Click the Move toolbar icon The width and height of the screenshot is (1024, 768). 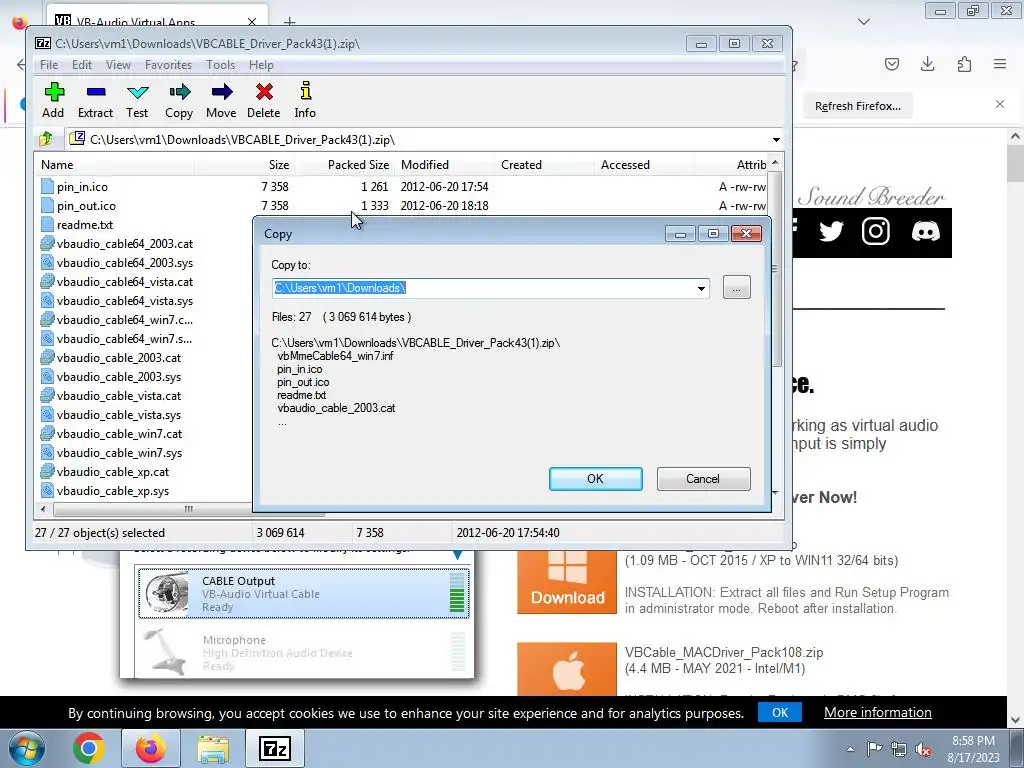(x=221, y=100)
